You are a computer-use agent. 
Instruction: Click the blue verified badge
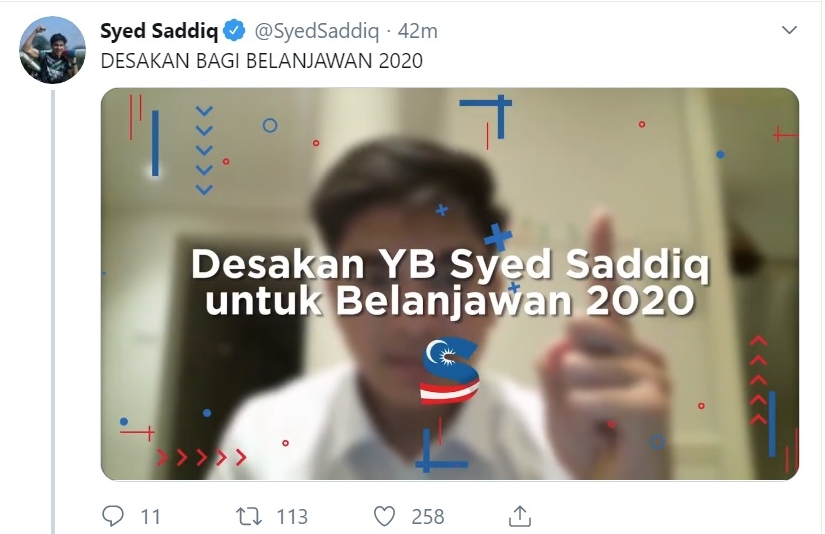pyautogui.click(x=234, y=31)
